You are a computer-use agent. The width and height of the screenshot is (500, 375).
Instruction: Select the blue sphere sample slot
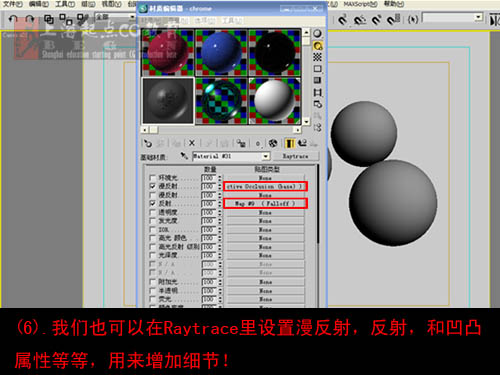221,52
